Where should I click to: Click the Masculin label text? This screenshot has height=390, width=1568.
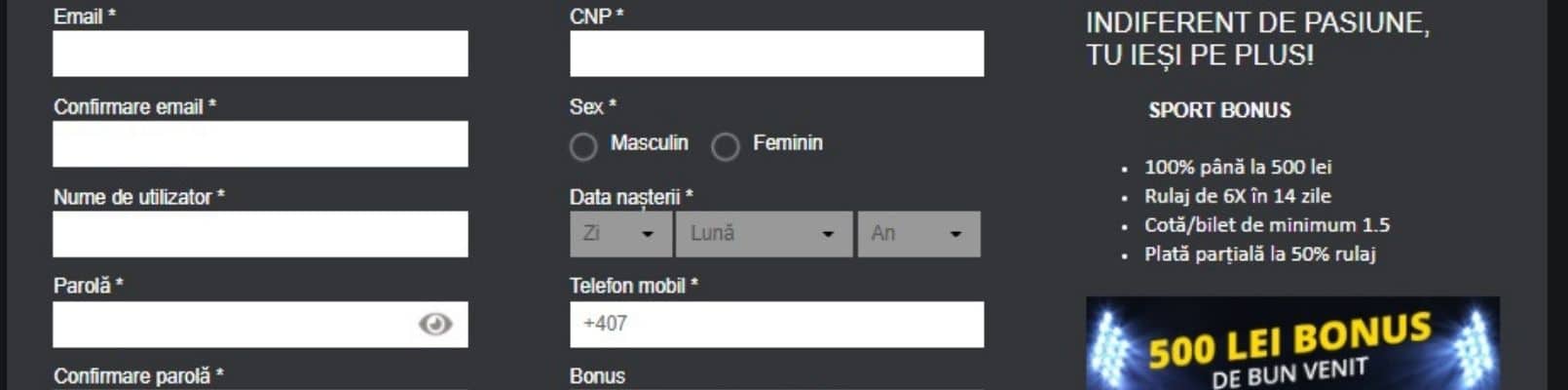point(650,143)
